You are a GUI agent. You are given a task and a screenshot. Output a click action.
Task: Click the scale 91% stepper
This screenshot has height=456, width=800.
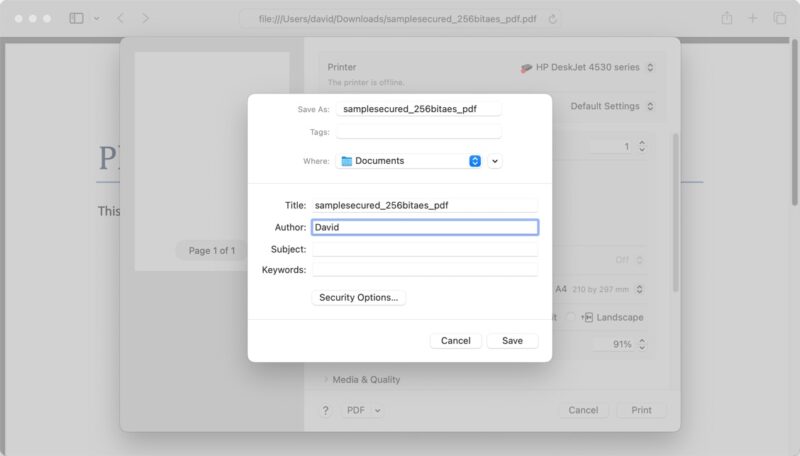click(x=642, y=344)
